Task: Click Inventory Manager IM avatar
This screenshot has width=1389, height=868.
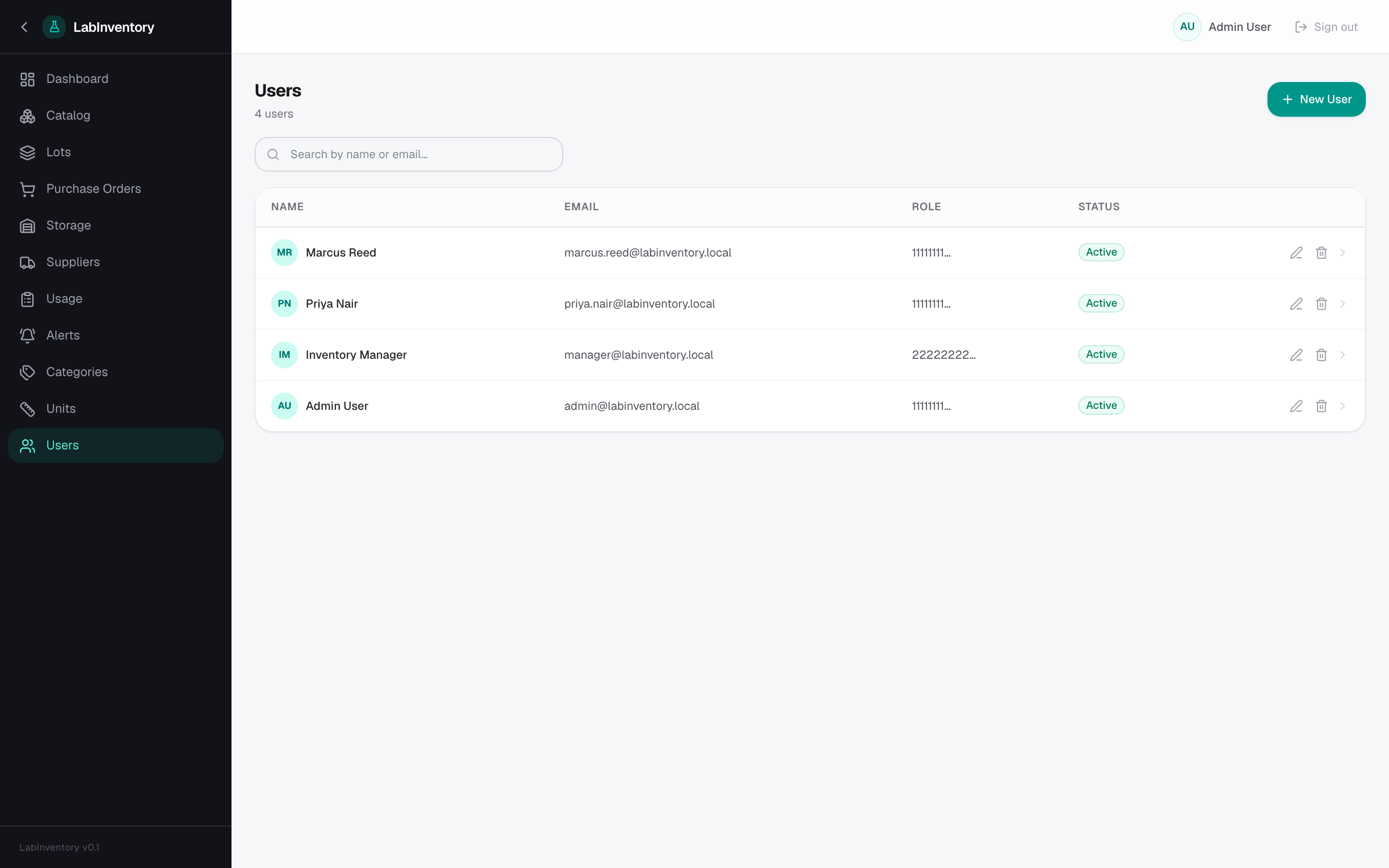Action: (x=284, y=355)
